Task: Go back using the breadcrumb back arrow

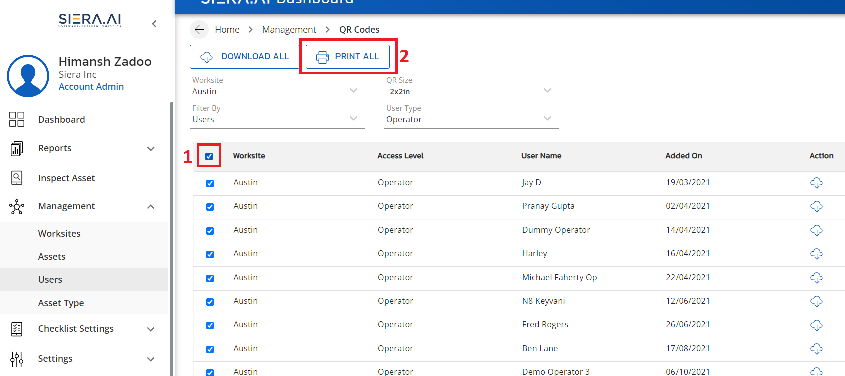Action: (x=199, y=30)
